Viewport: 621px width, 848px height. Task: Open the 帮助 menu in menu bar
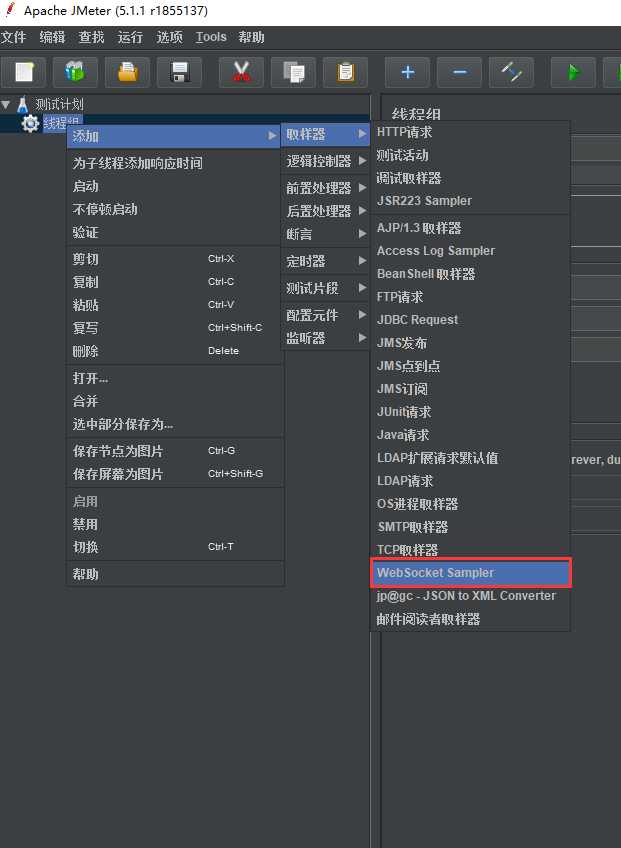click(x=252, y=37)
